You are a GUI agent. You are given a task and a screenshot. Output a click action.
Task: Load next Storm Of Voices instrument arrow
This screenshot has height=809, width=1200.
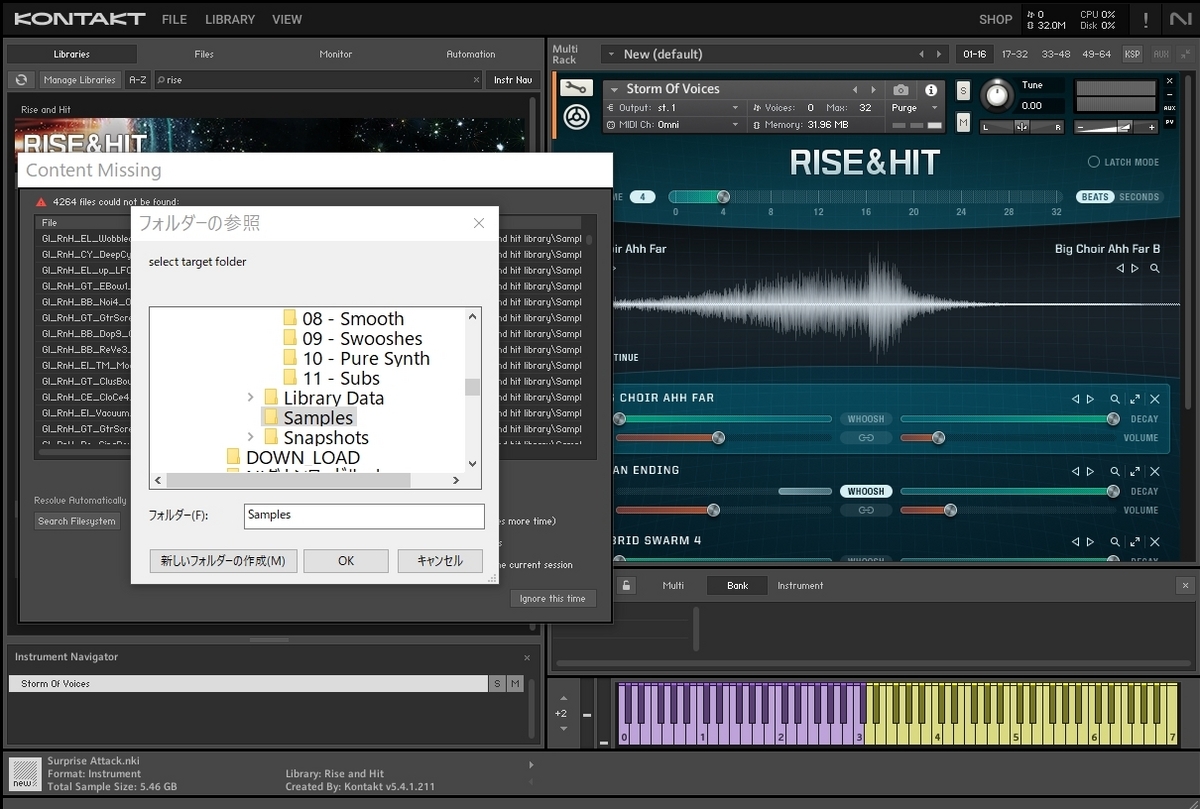point(873,90)
